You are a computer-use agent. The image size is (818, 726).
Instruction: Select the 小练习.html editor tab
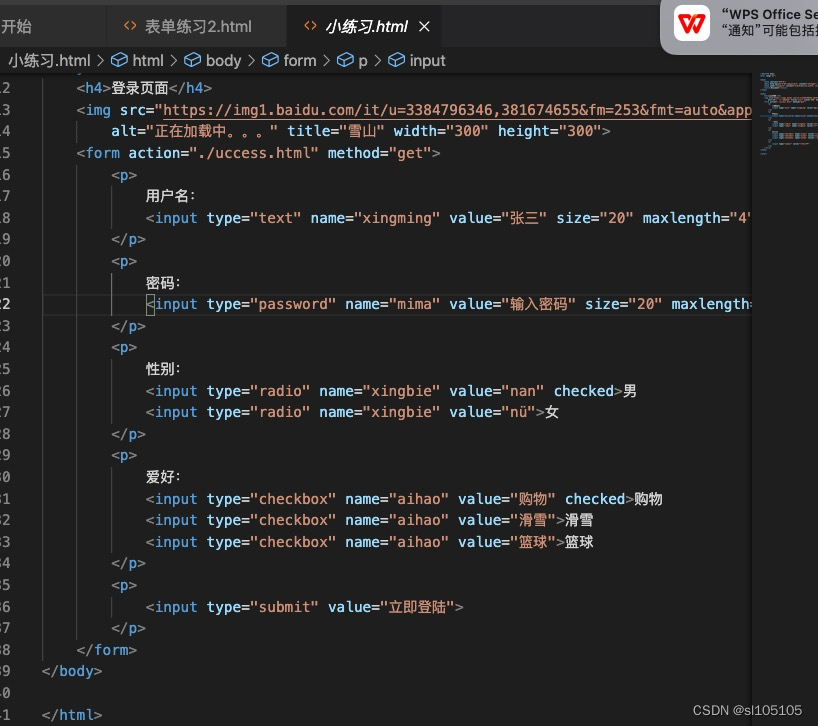point(366,26)
